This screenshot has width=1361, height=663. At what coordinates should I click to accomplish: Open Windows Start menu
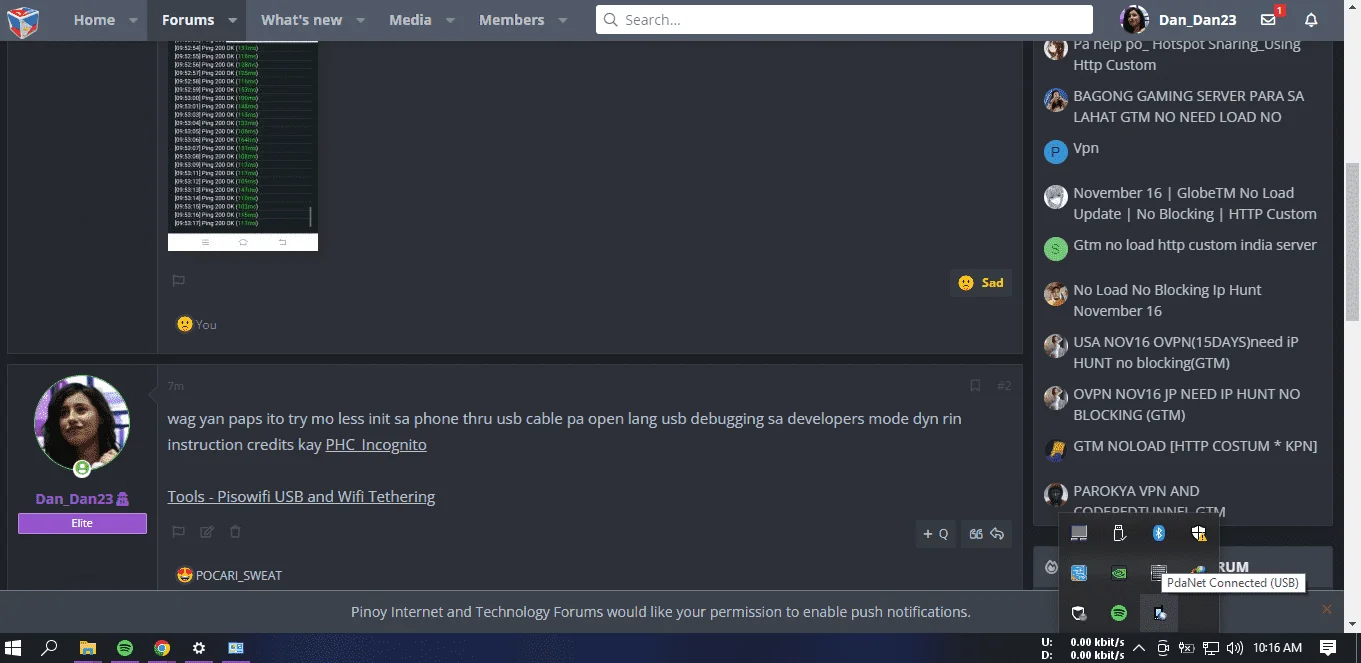coord(14,648)
